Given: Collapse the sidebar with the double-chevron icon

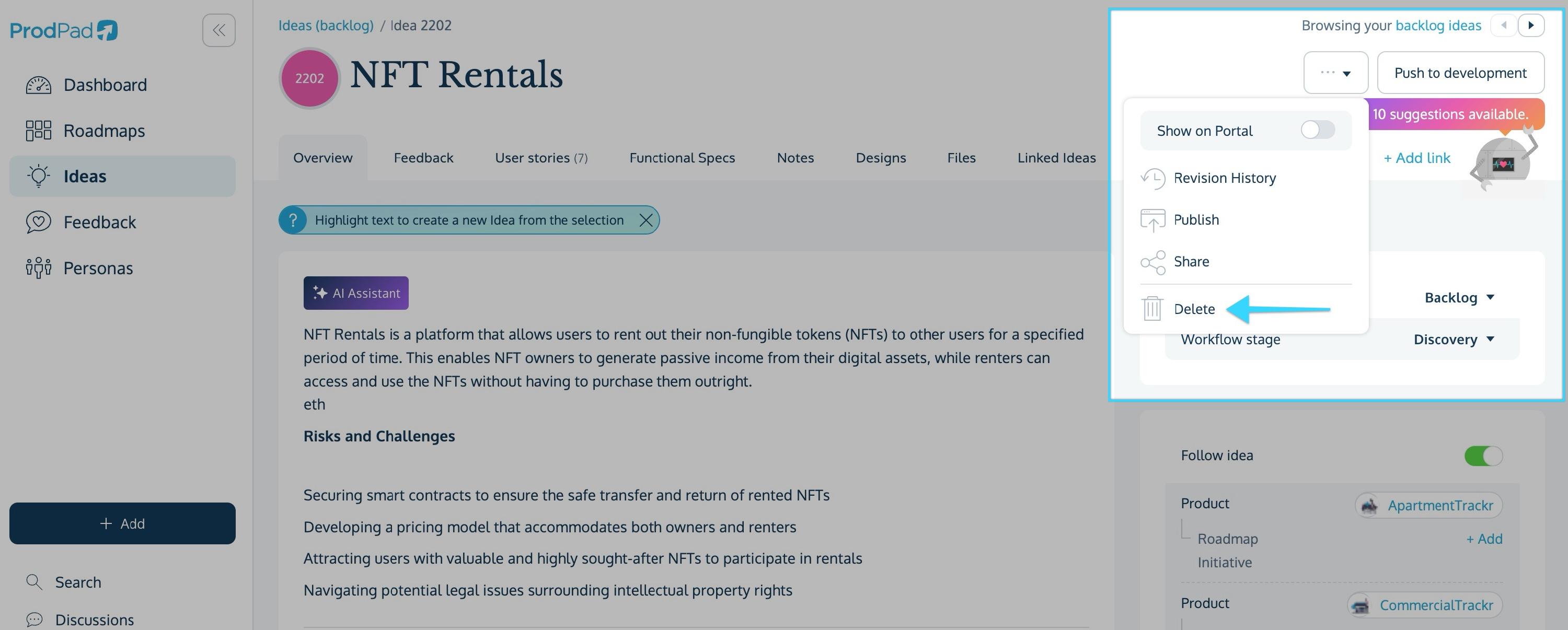Looking at the screenshot, I should pyautogui.click(x=218, y=30).
